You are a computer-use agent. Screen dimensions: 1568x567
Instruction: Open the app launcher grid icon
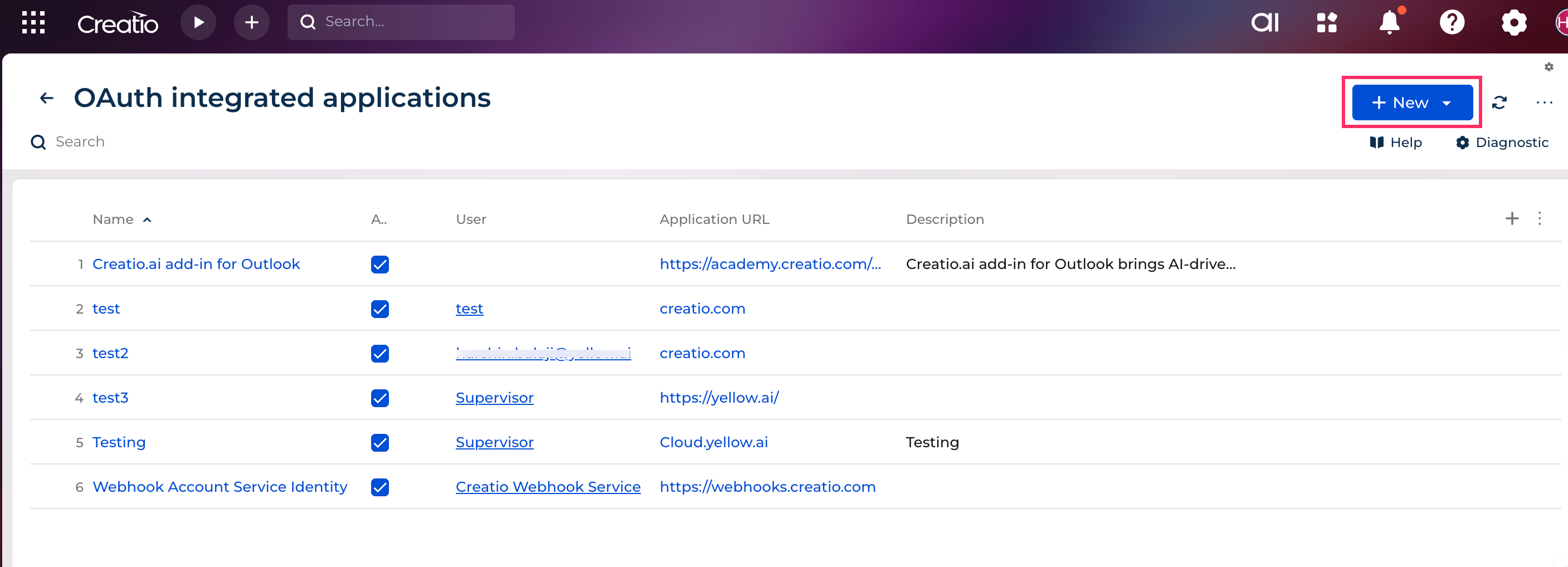pos(33,22)
